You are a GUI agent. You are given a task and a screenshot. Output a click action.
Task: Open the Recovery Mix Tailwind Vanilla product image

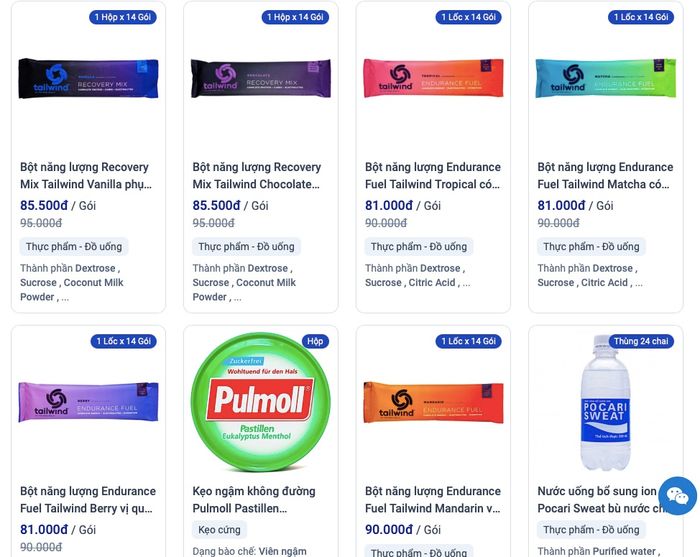(88, 79)
